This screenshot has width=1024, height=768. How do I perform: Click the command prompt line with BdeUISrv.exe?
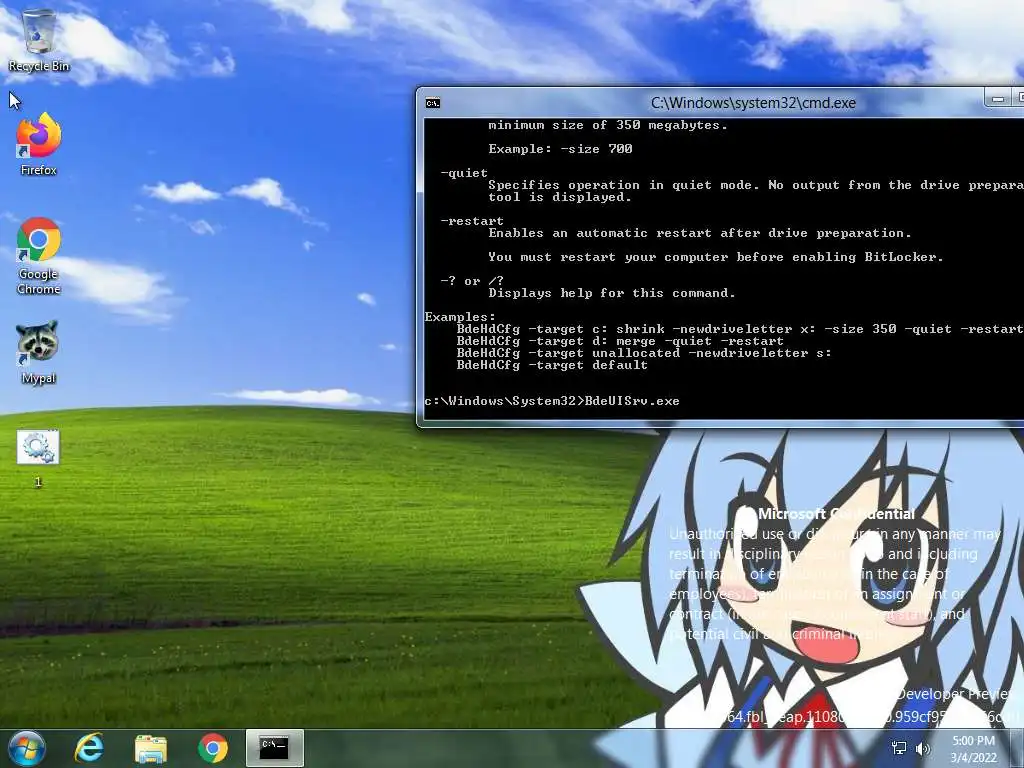click(552, 401)
